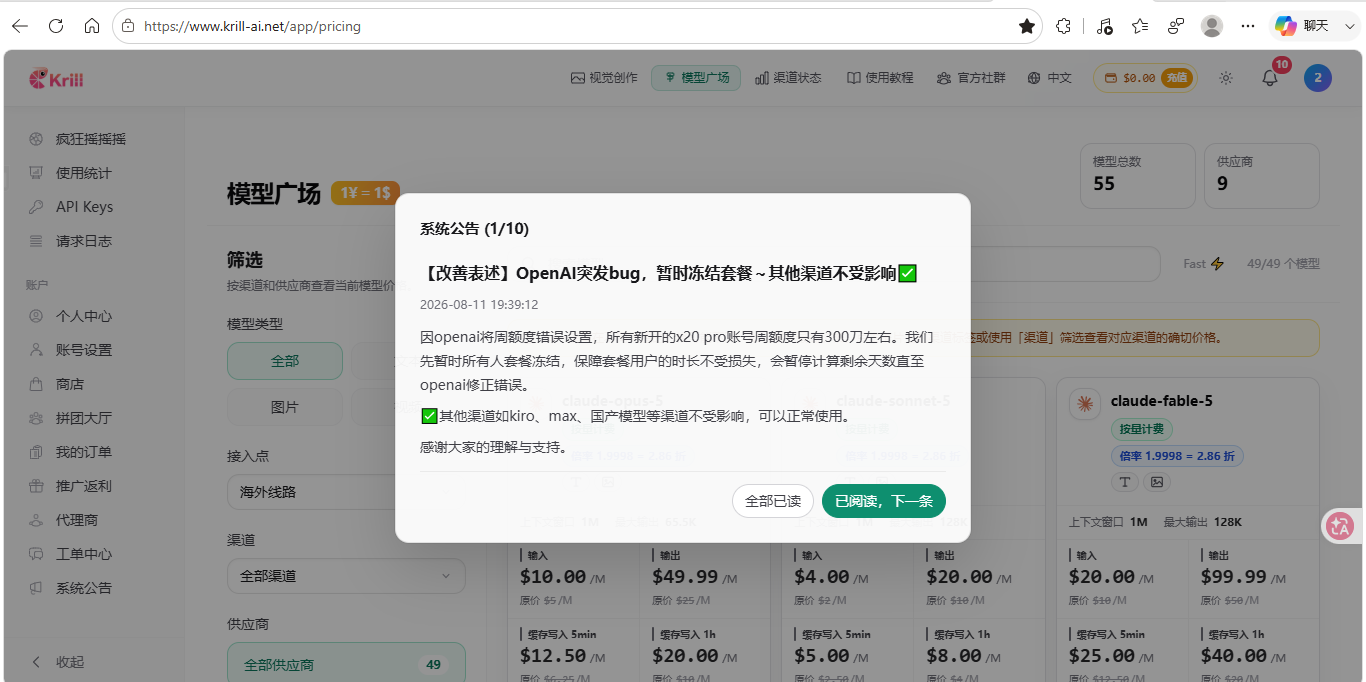The width and height of the screenshot is (1366, 682).
Task: Click the pink translate floating icon
Action: pos(1340,525)
